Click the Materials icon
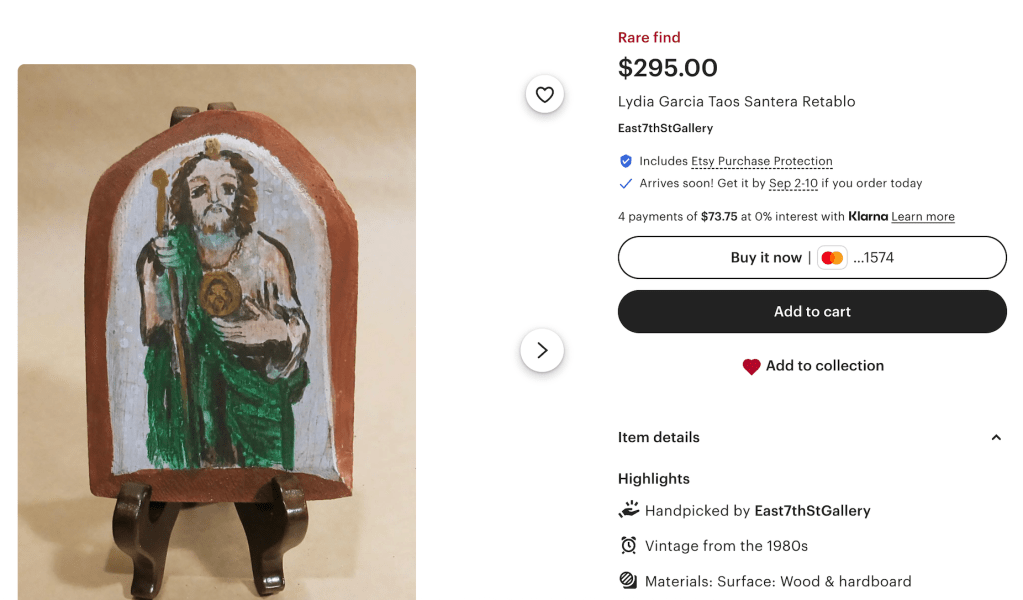Screen dimensions: 1023x600 [x=628, y=580]
